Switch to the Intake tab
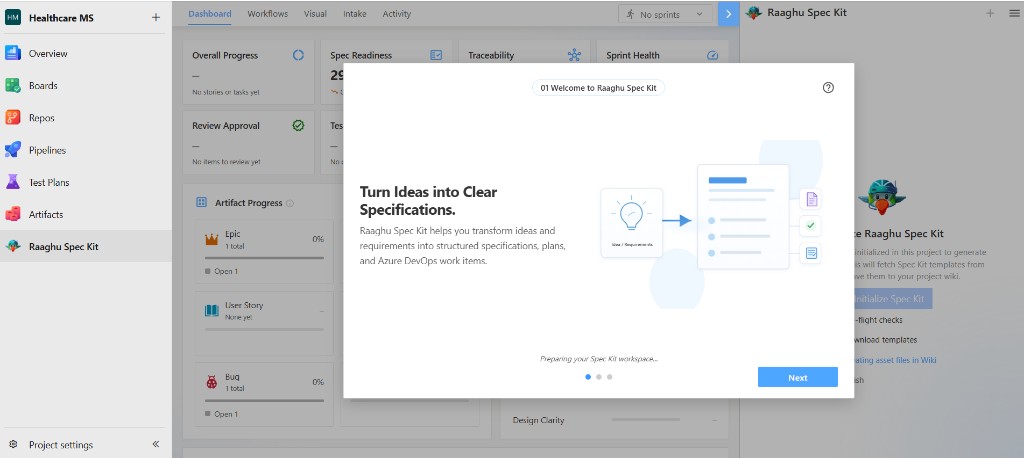This screenshot has height=458, width=1024. [x=355, y=14]
